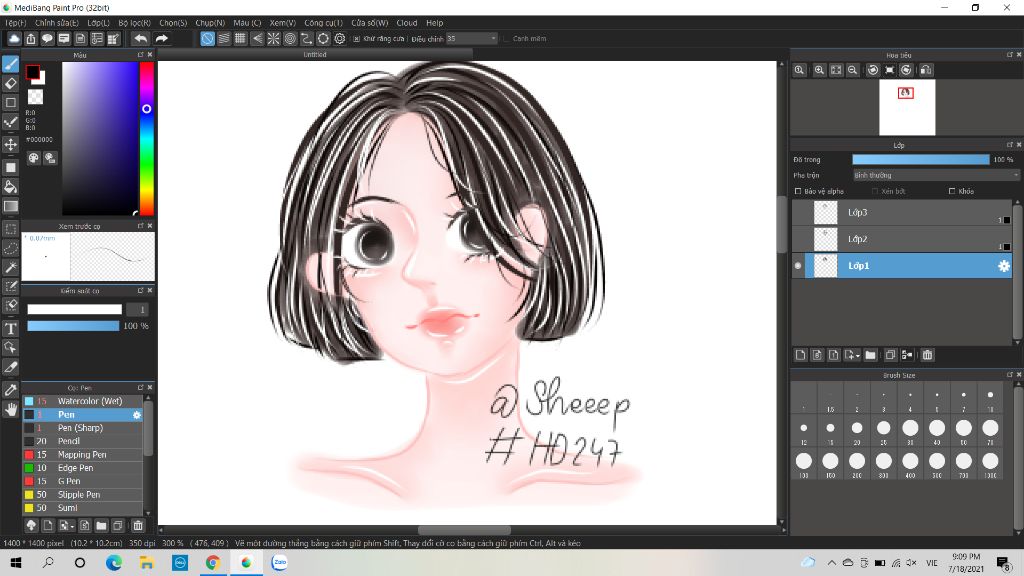Click the Lớp2 layer thumbnail

[825, 239]
